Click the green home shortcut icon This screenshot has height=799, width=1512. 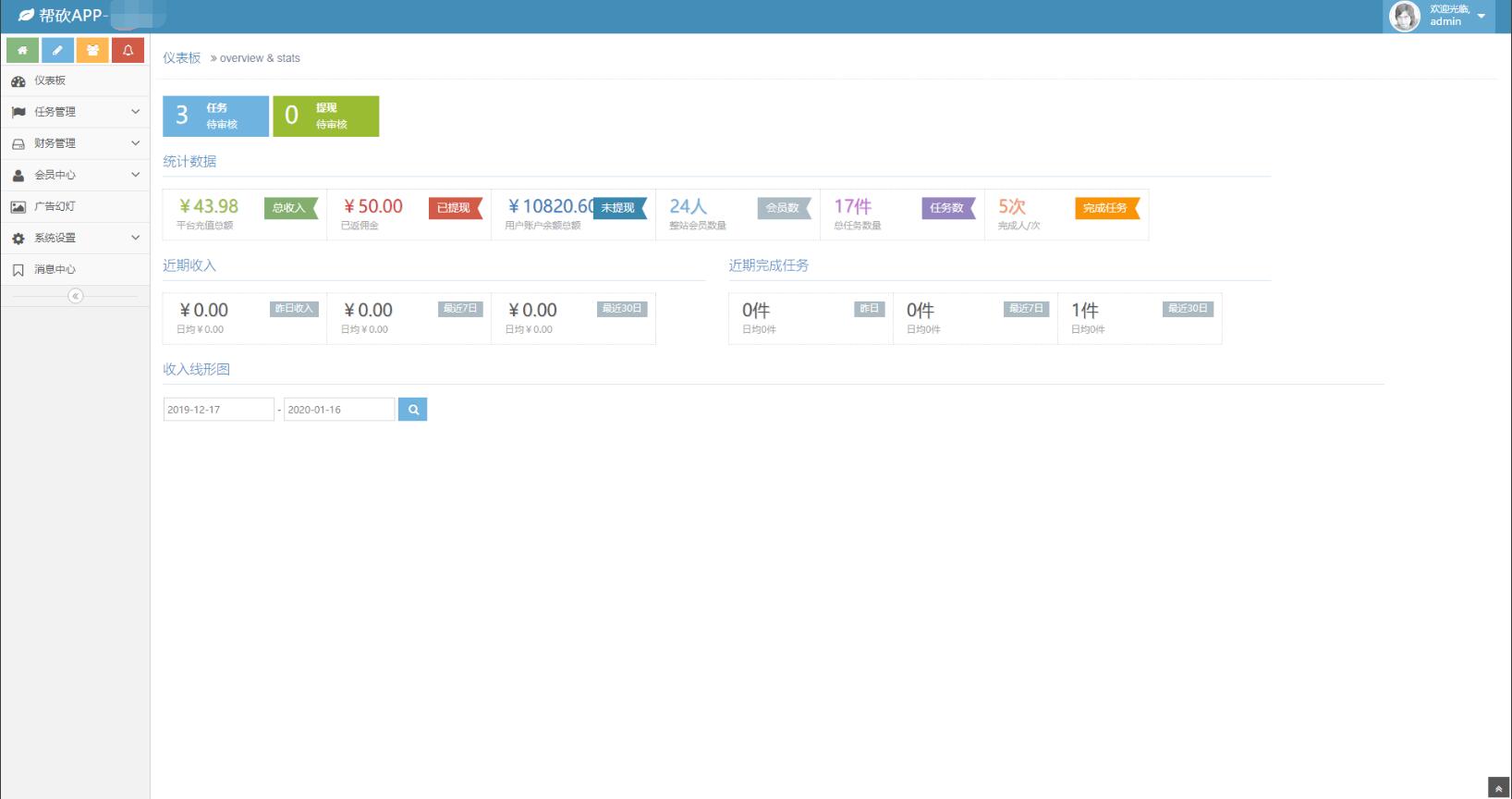pyautogui.click(x=22, y=51)
